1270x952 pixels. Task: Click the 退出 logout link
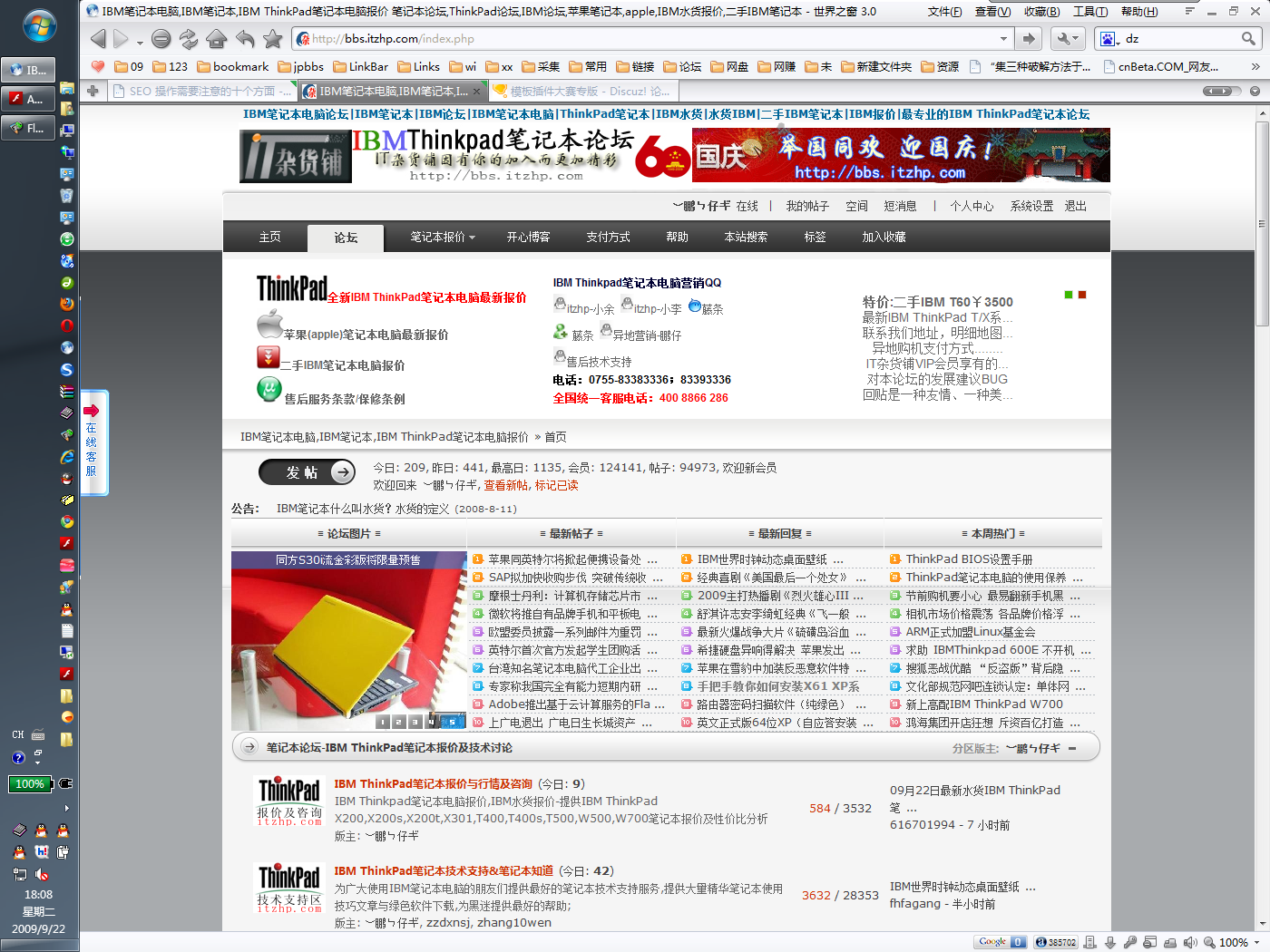(x=1076, y=206)
